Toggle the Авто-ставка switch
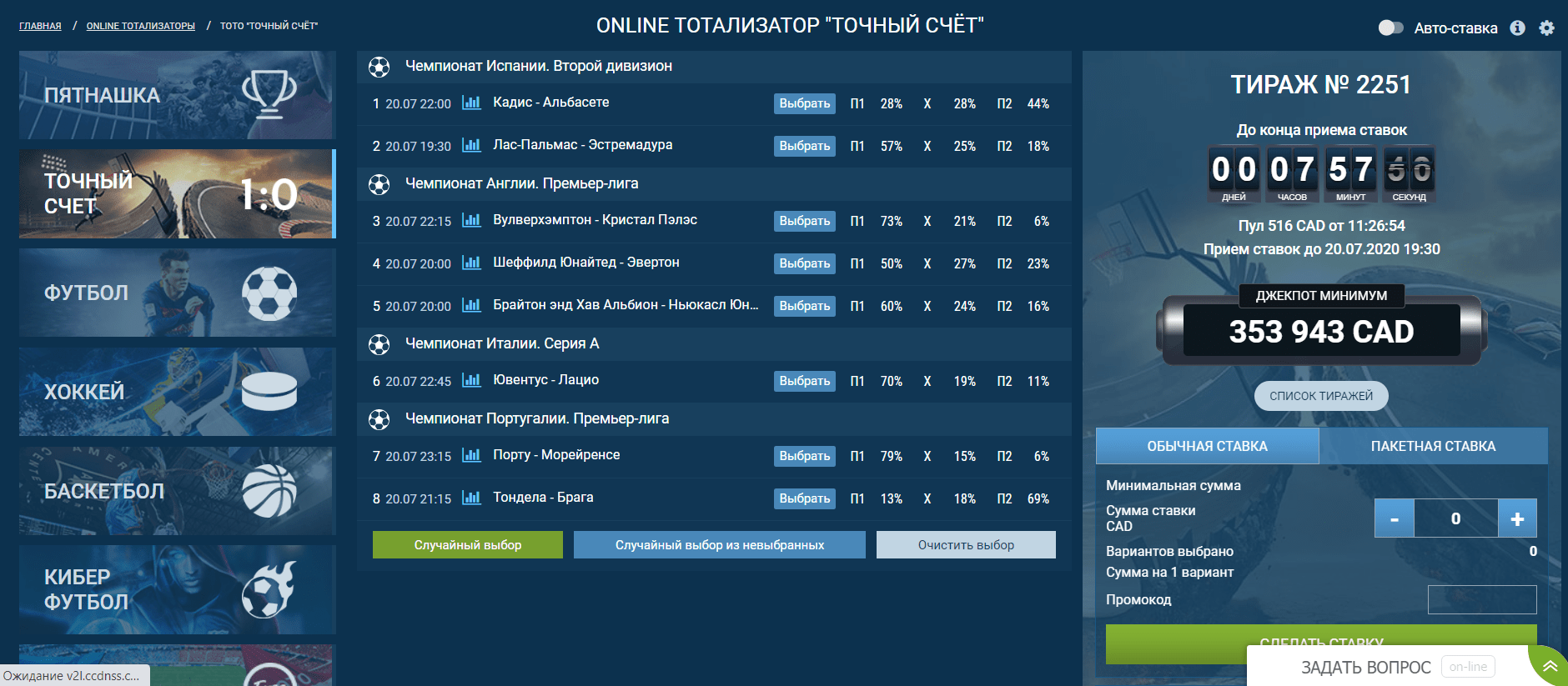This screenshot has height=686, width=1568. coord(1390,28)
